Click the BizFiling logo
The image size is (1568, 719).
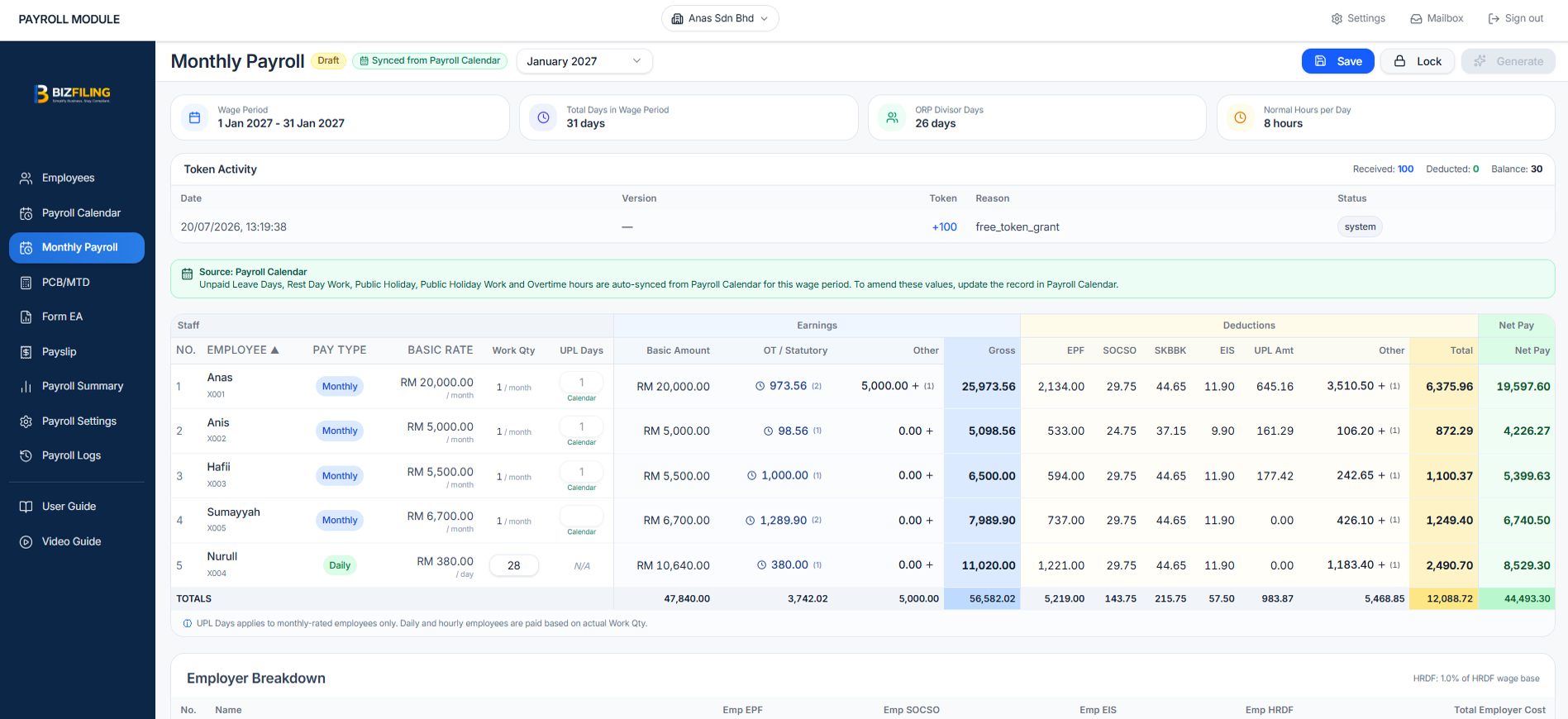coord(73,93)
